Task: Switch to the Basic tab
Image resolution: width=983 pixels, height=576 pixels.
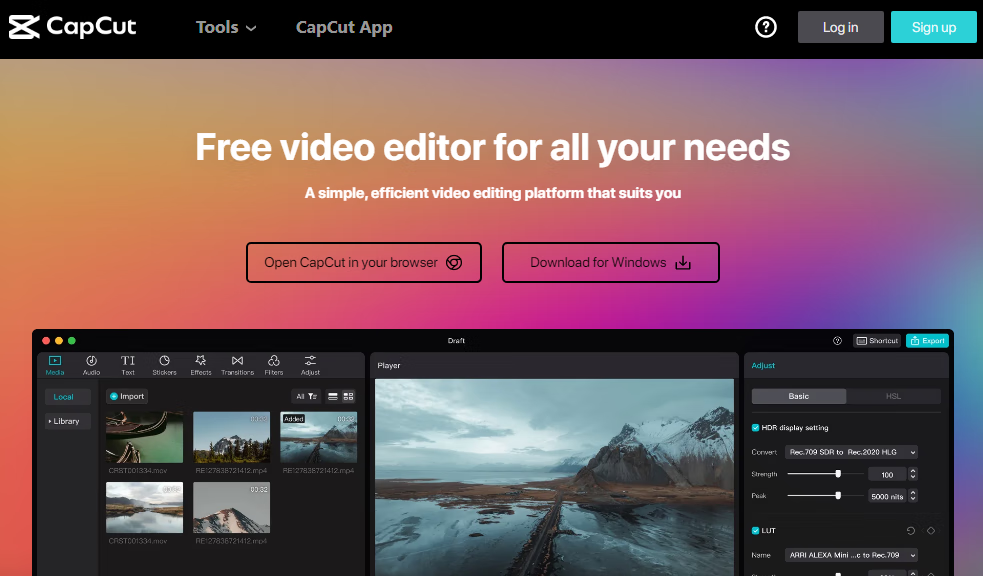Action: pyautogui.click(x=799, y=396)
